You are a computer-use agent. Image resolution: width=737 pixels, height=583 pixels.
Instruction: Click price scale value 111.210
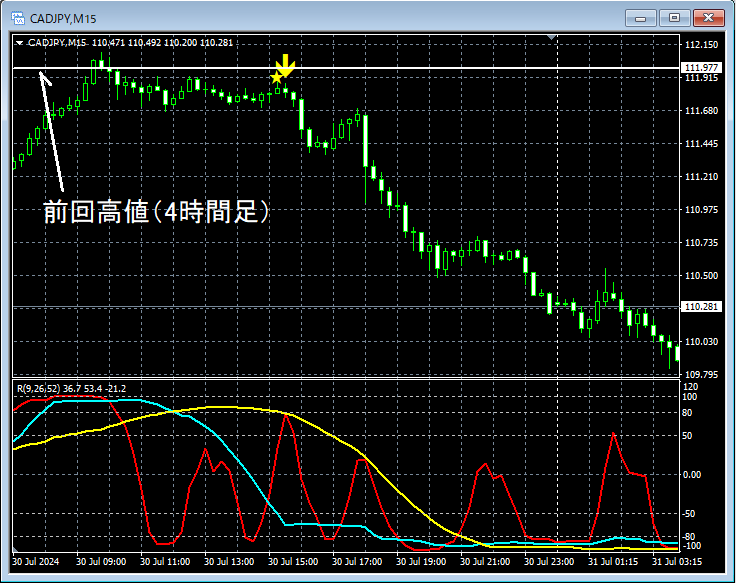[x=701, y=177]
